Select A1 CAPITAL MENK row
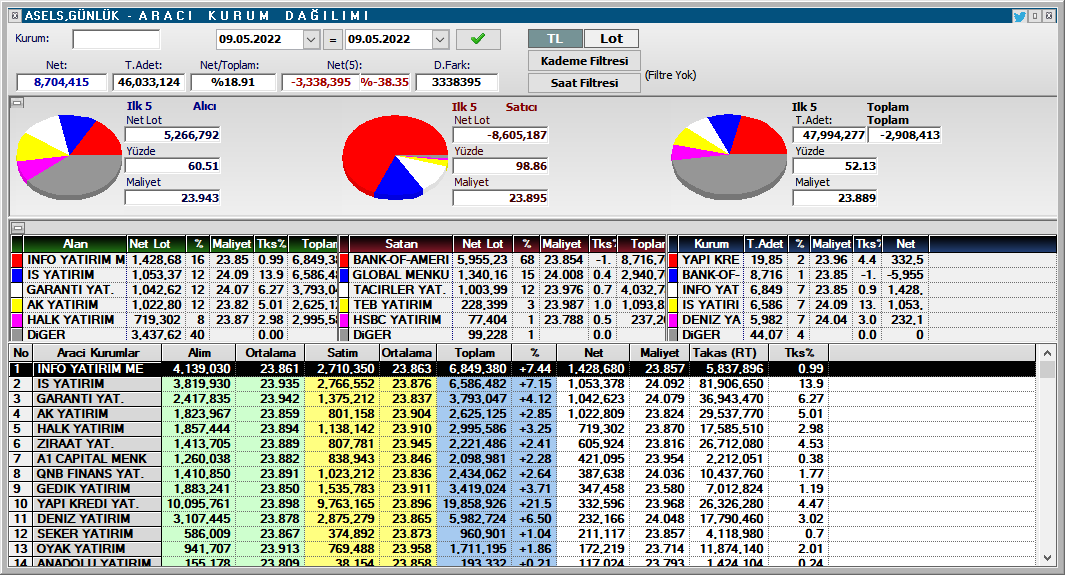 [523, 458]
